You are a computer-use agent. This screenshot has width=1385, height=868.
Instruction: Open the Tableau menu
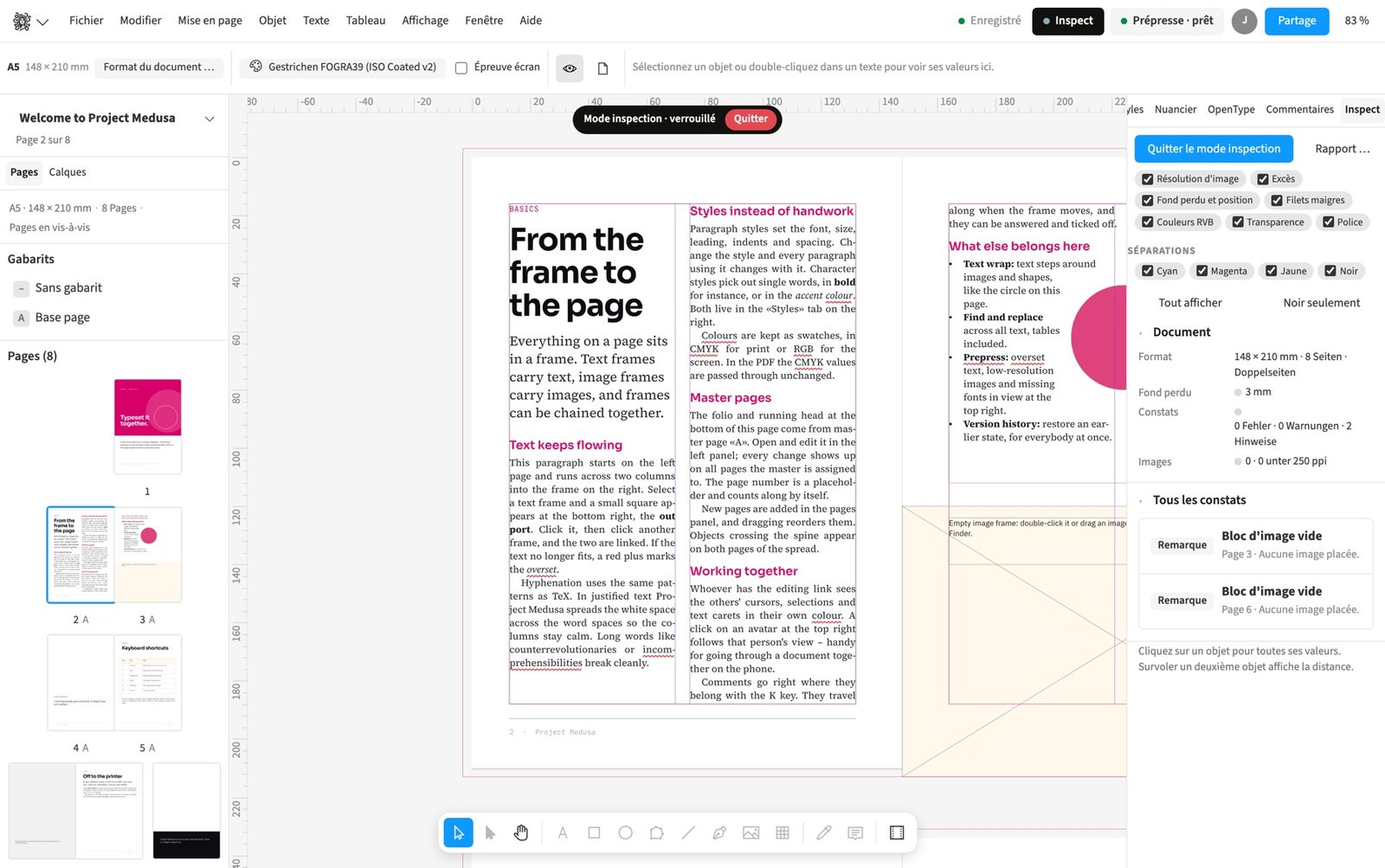[366, 21]
